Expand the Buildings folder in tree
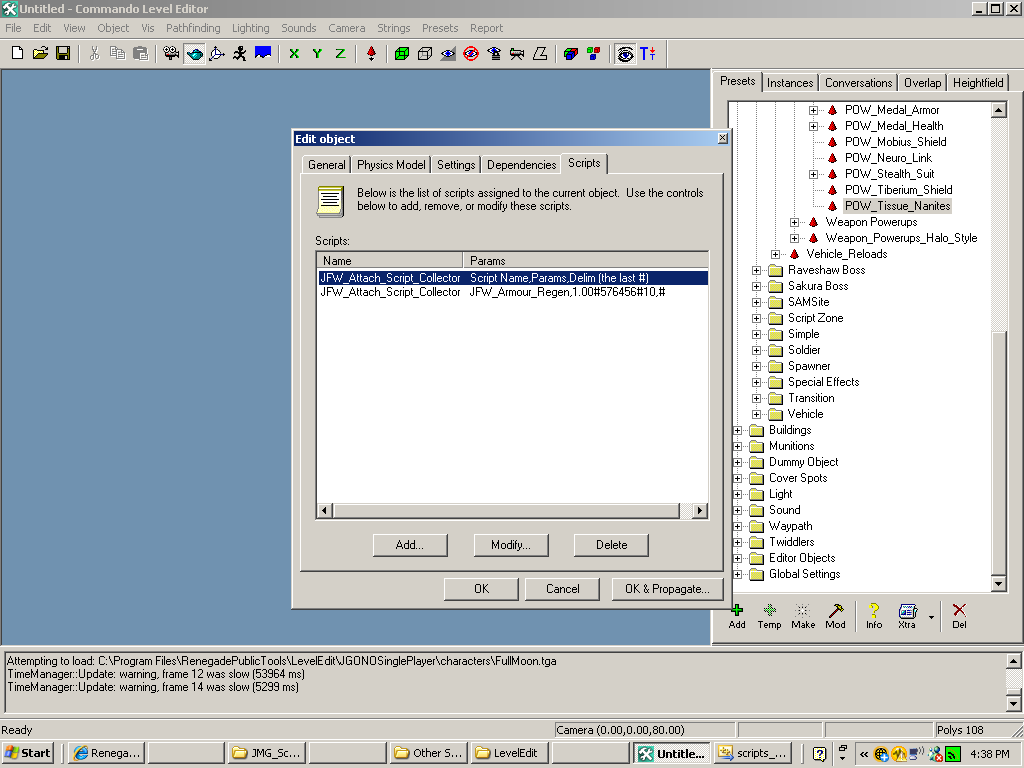 pyautogui.click(x=738, y=430)
